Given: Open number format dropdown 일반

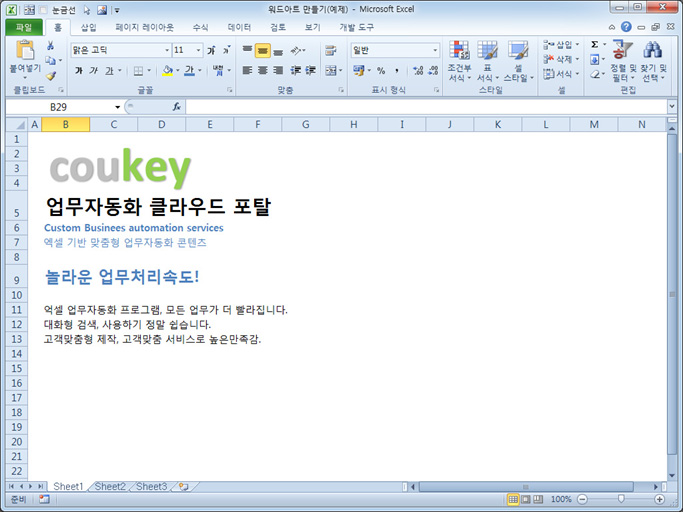Looking at the screenshot, I should click(435, 51).
